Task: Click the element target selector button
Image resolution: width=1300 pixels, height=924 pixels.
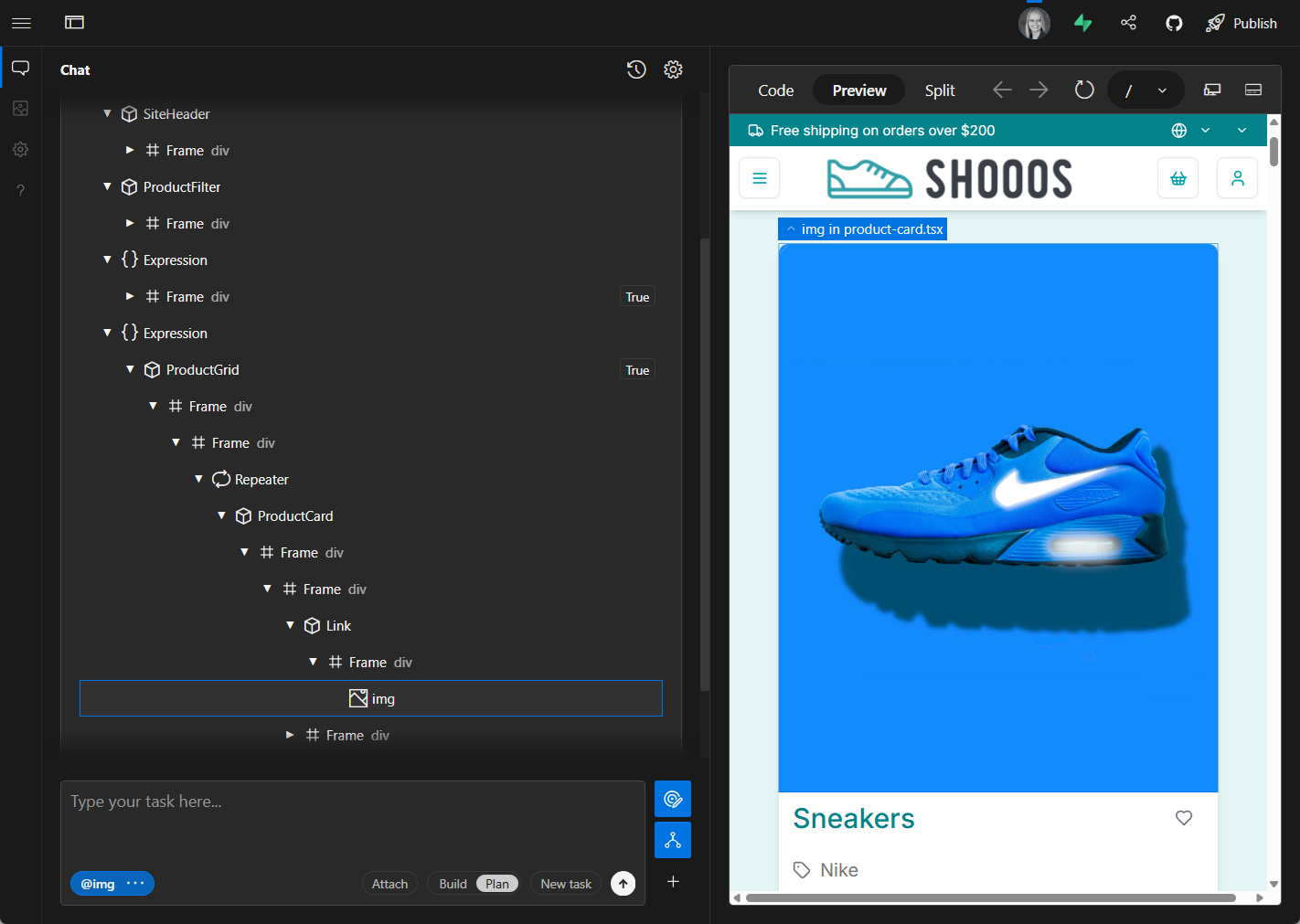Action: [x=673, y=799]
